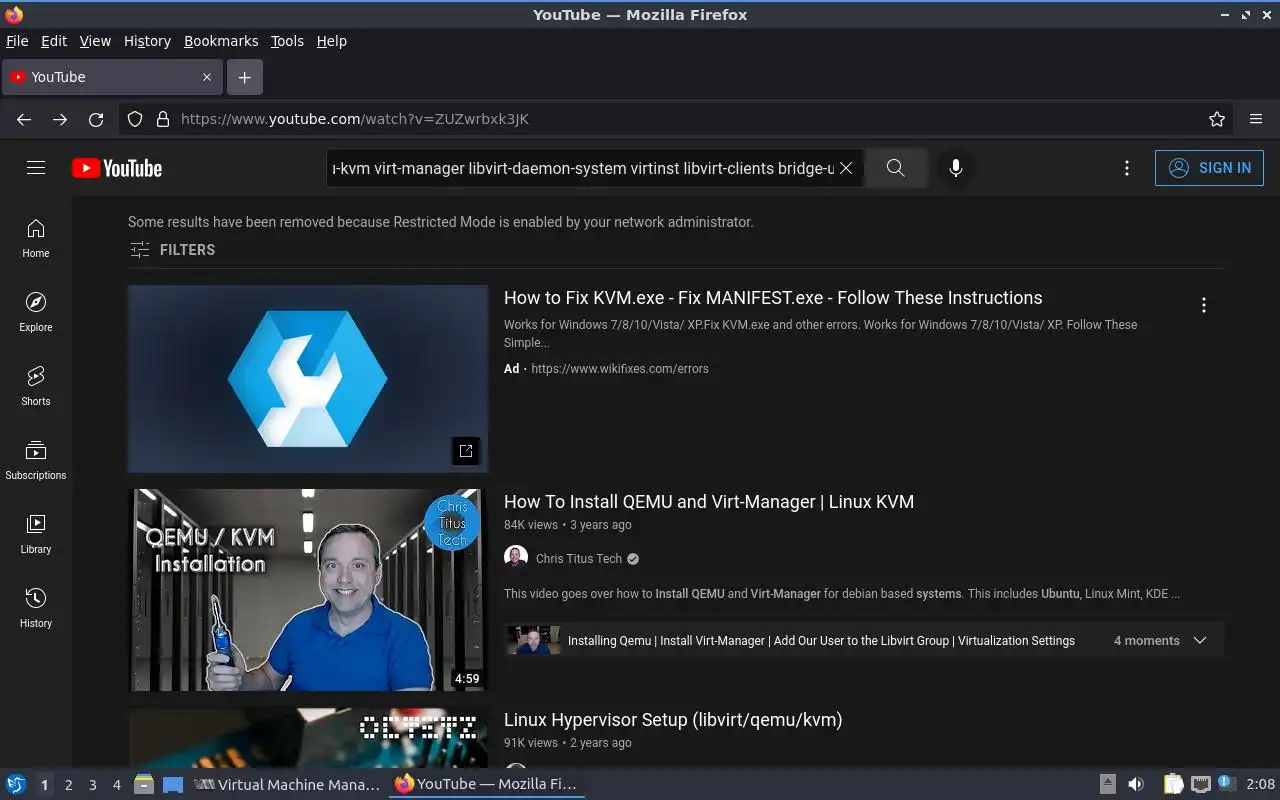Open Library in the sidebar

[x=36, y=534]
